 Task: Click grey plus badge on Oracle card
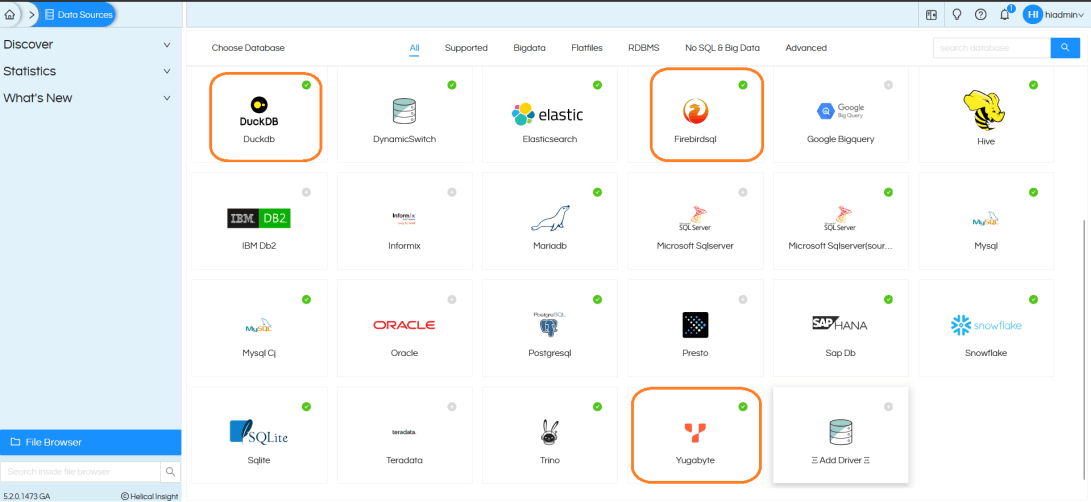point(452,299)
